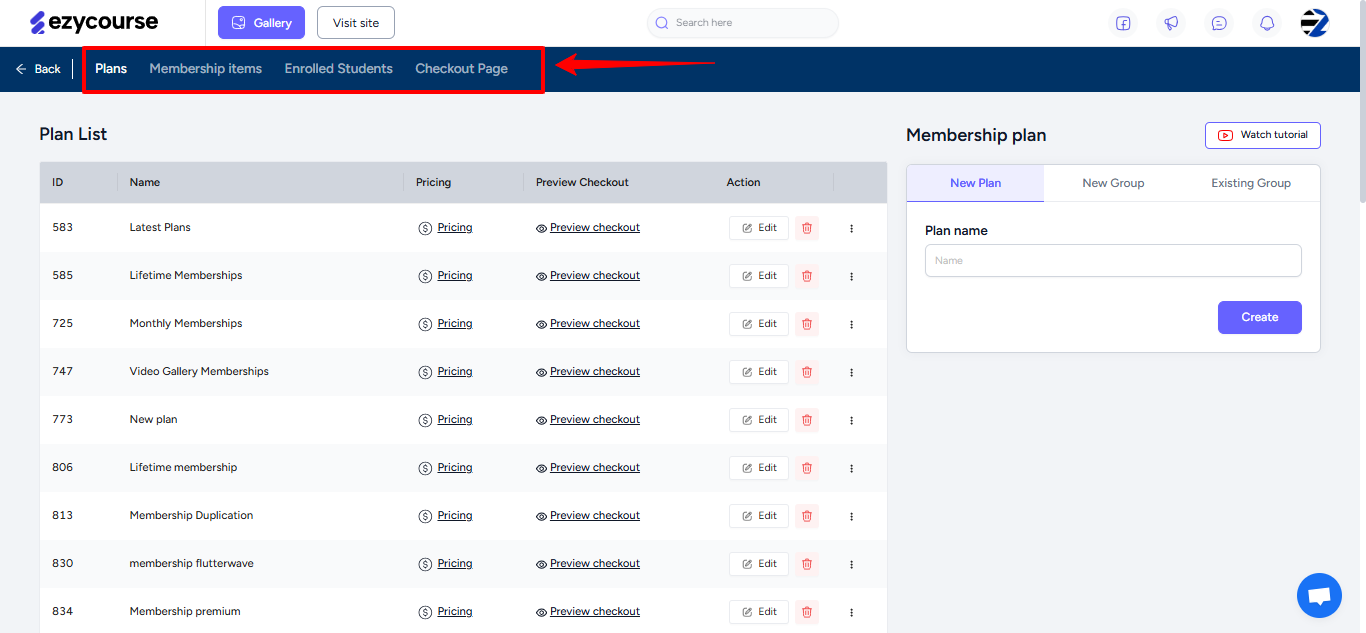The width and height of the screenshot is (1366, 633).
Task: Open Pricing for membership flutterwave
Action: [x=446, y=564]
